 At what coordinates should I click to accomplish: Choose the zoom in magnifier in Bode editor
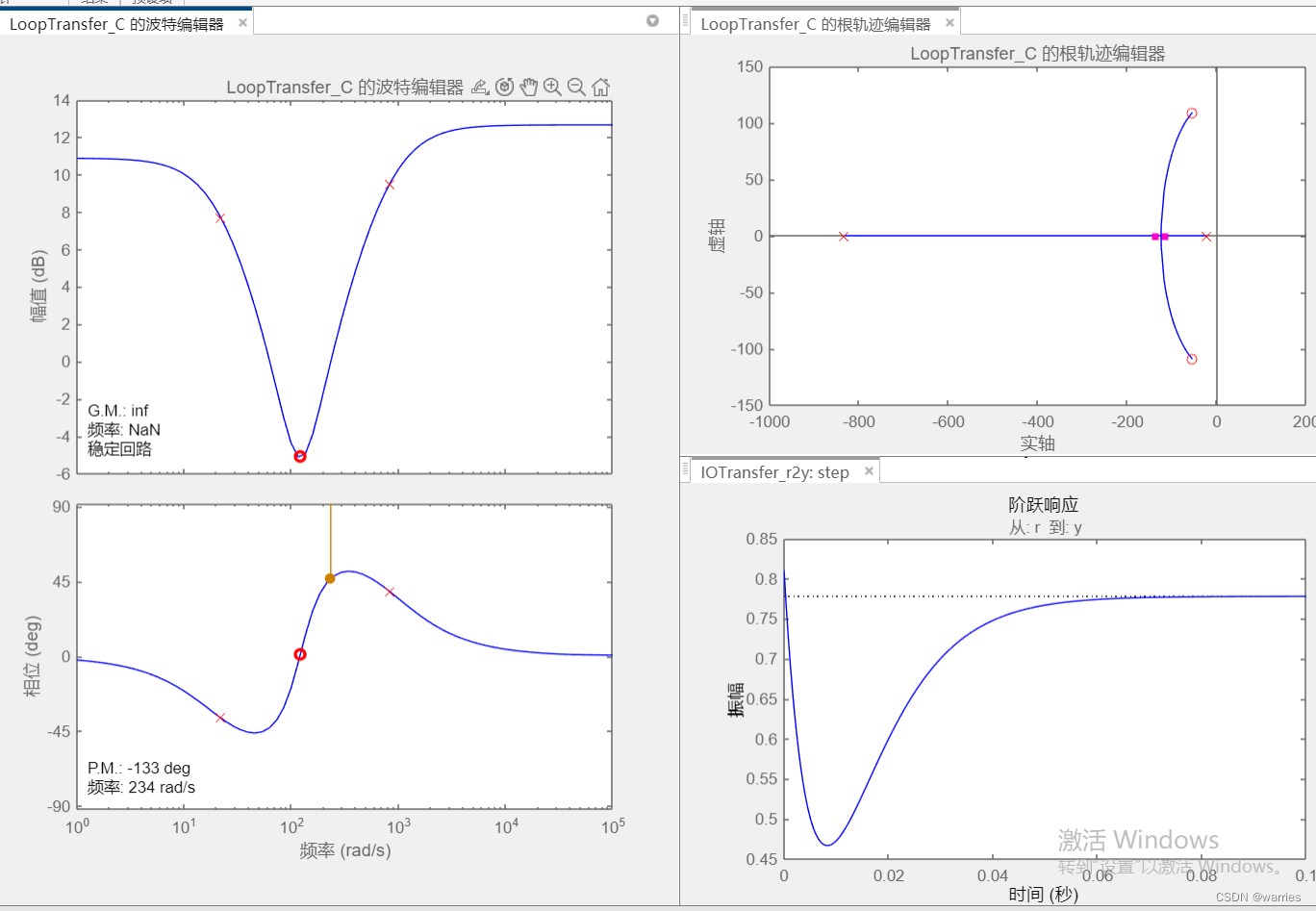coord(552,88)
